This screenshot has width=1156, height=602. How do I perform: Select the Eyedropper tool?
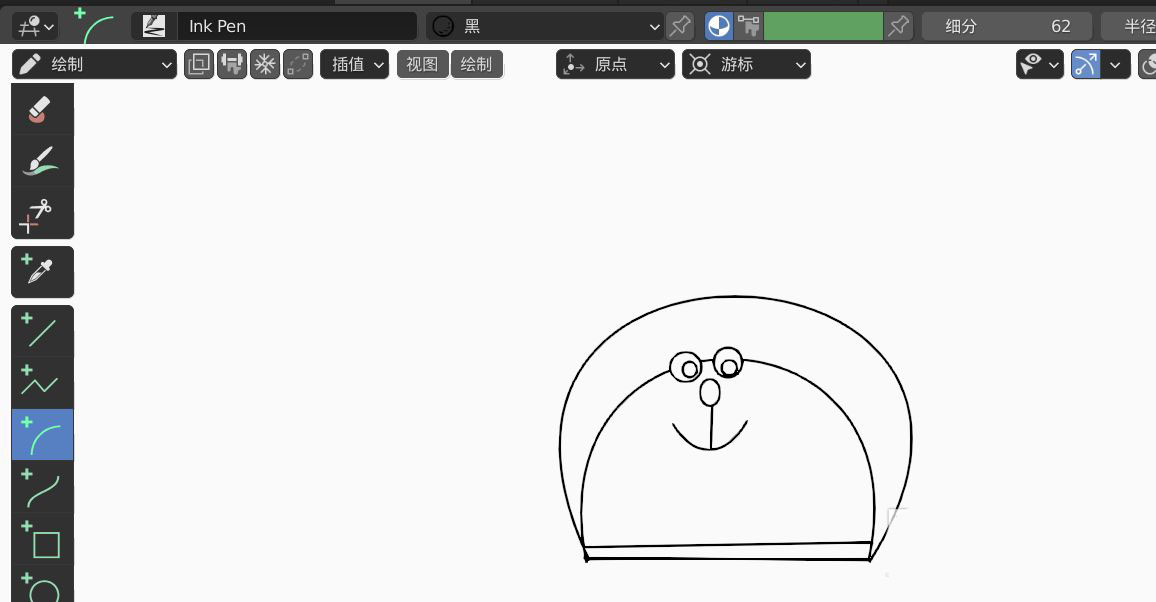tap(42, 272)
